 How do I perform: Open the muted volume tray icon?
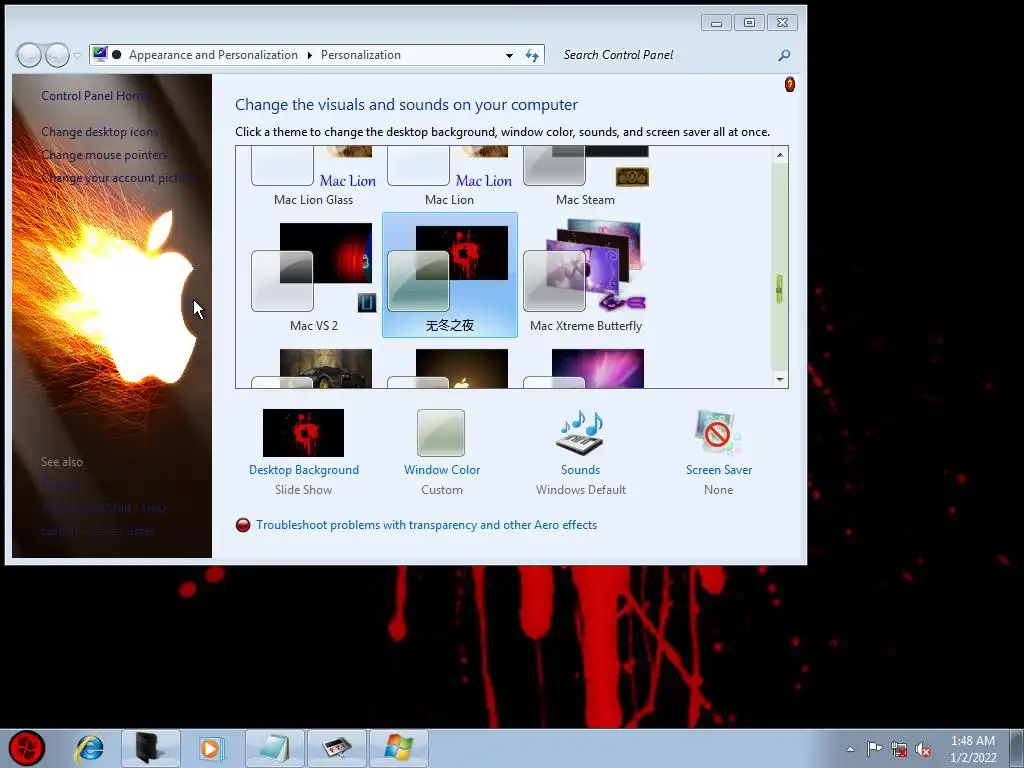[x=923, y=749]
